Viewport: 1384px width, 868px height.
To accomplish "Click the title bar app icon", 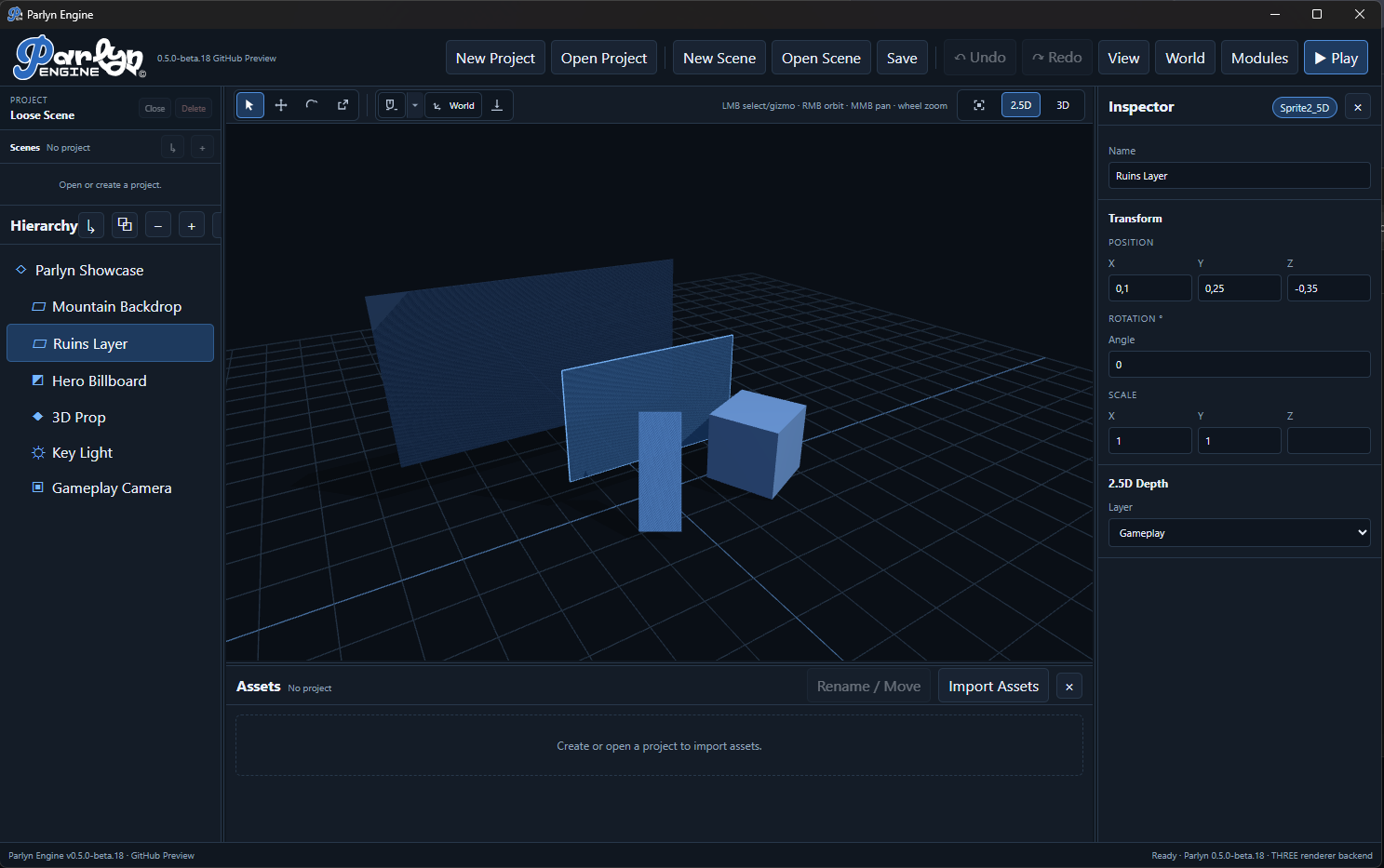I will [14, 14].
